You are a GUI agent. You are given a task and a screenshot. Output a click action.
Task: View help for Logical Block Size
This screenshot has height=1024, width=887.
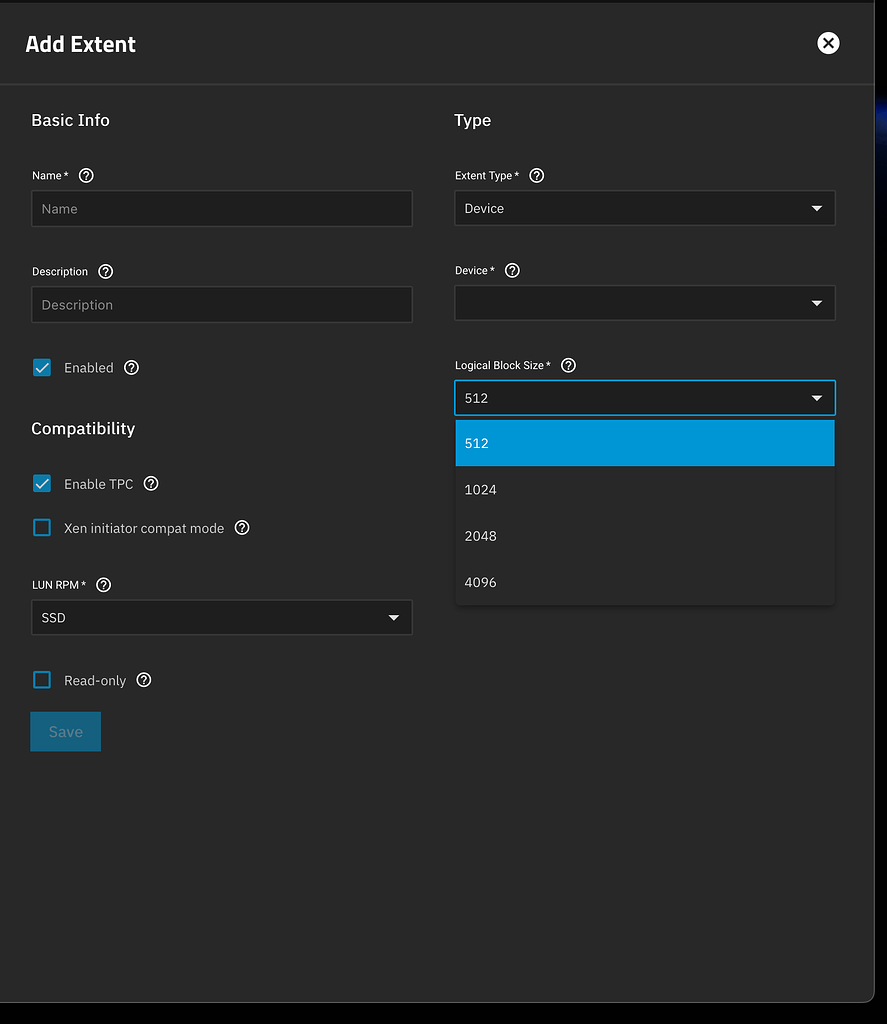(568, 365)
